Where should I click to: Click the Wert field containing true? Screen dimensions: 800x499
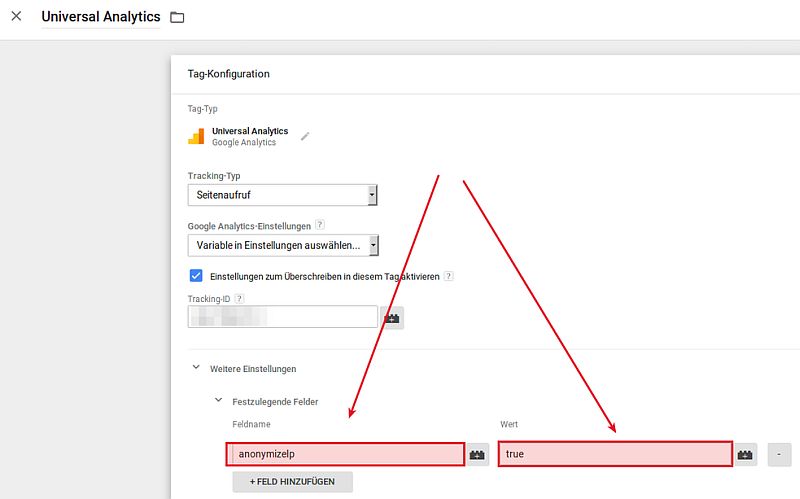(615, 454)
